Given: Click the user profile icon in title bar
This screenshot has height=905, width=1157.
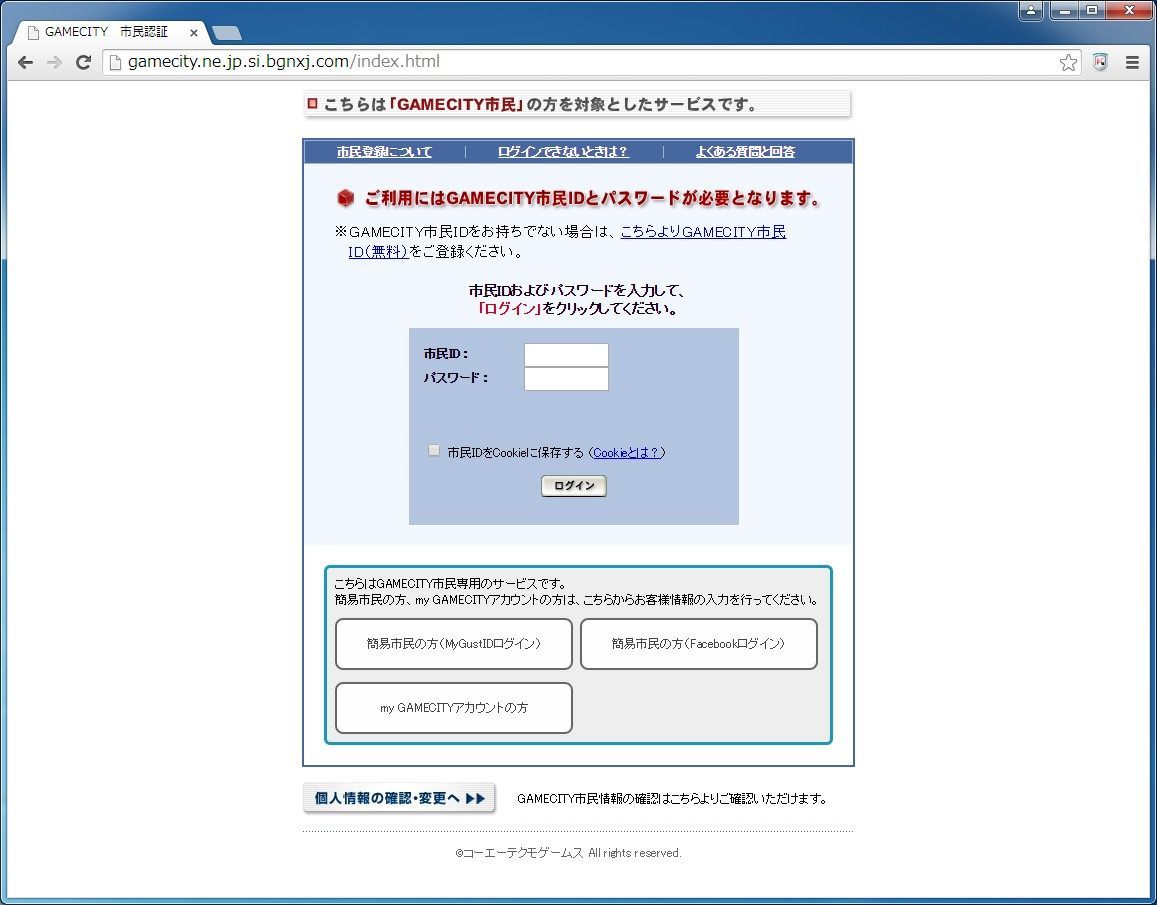Looking at the screenshot, I should coord(1031,10).
